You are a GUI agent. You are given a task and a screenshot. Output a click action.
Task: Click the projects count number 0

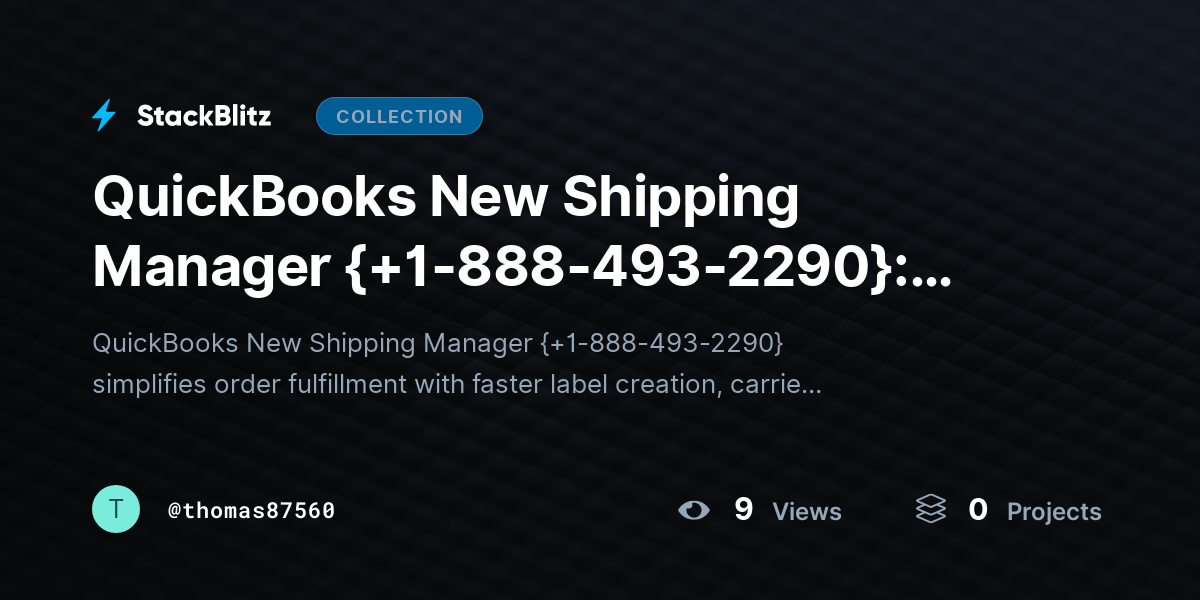click(x=978, y=510)
